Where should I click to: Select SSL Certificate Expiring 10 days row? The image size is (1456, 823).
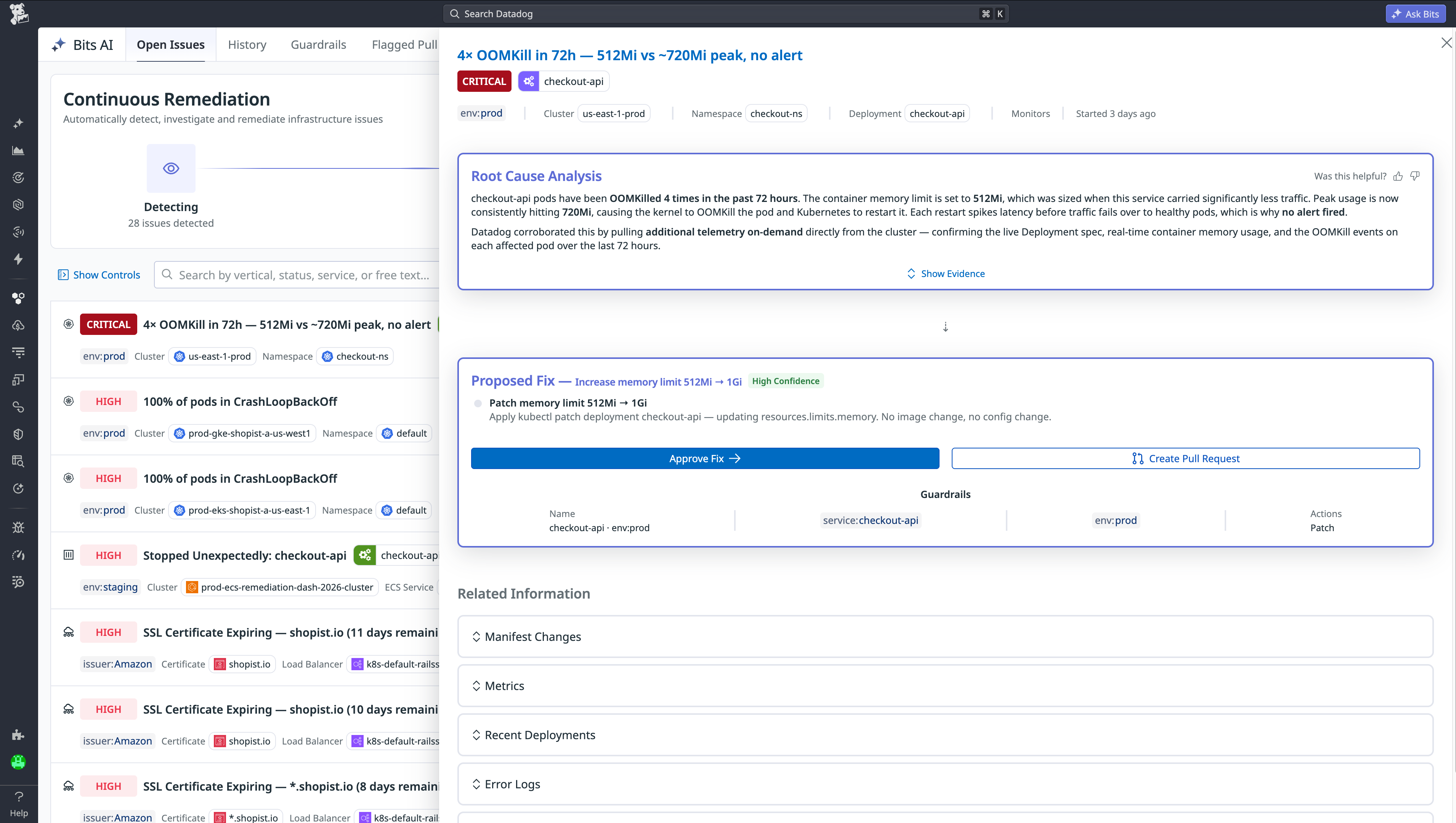[245, 725]
